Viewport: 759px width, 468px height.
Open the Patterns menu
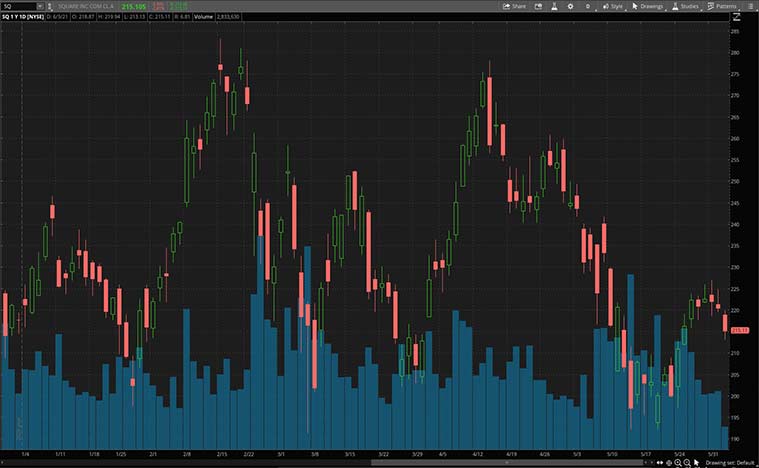(x=722, y=6)
